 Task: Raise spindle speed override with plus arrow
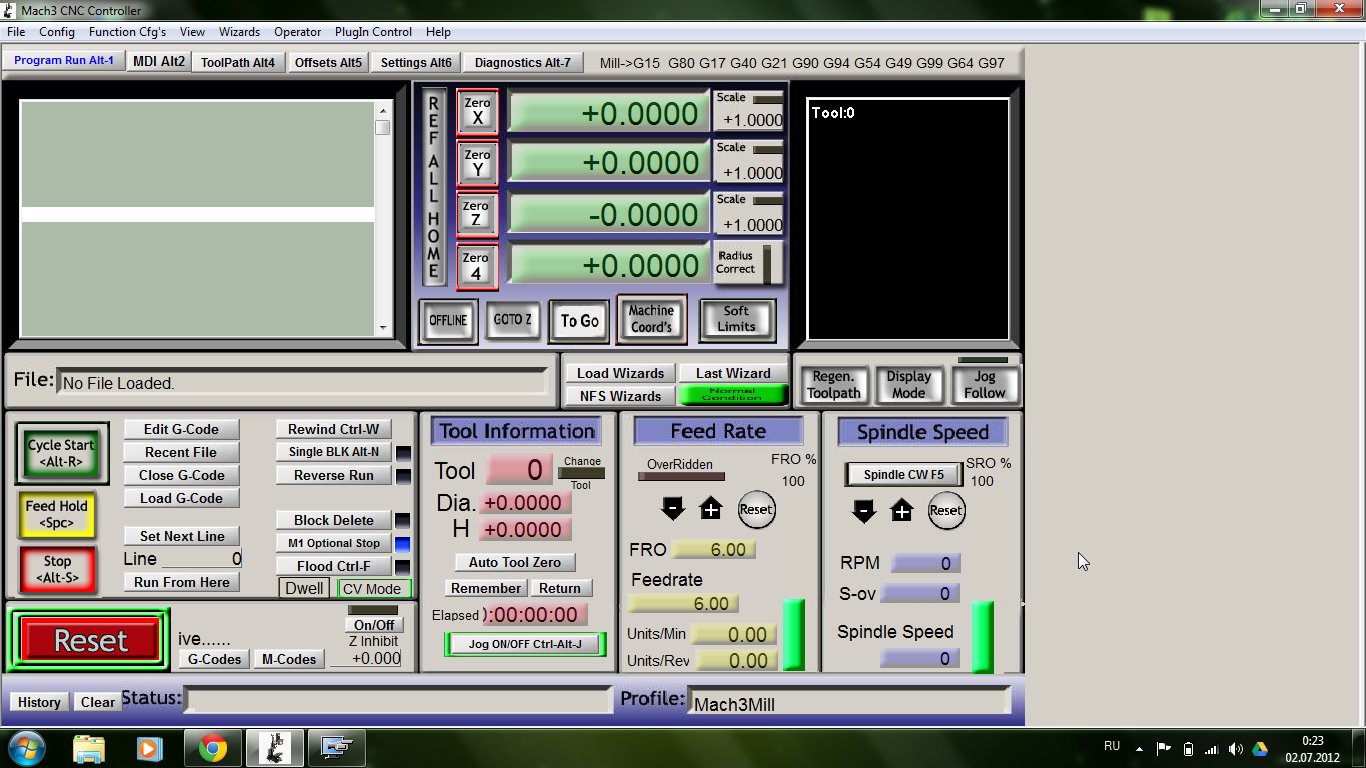(901, 511)
